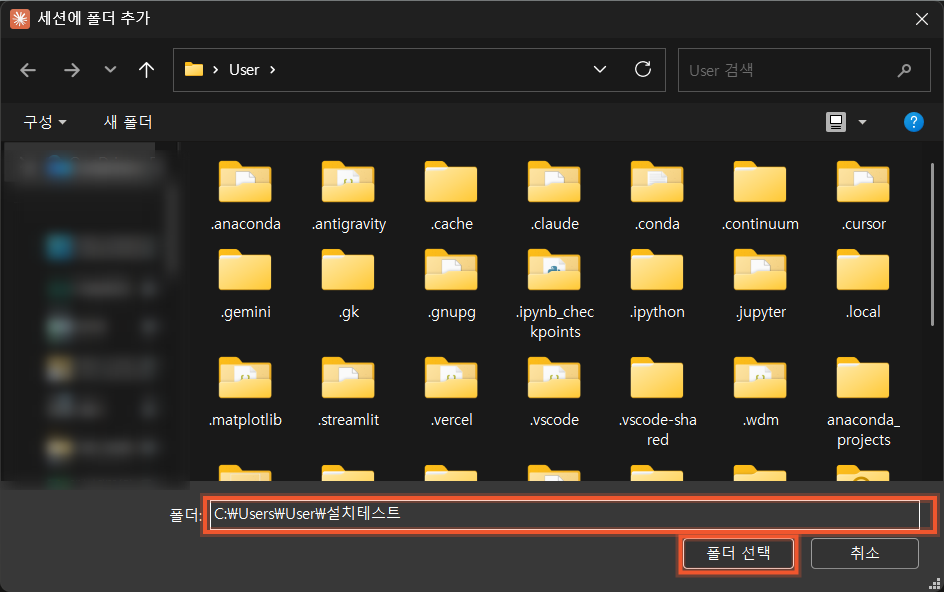Open the 구성 menu
Screen dimensions: 944x592
[45, 122]
